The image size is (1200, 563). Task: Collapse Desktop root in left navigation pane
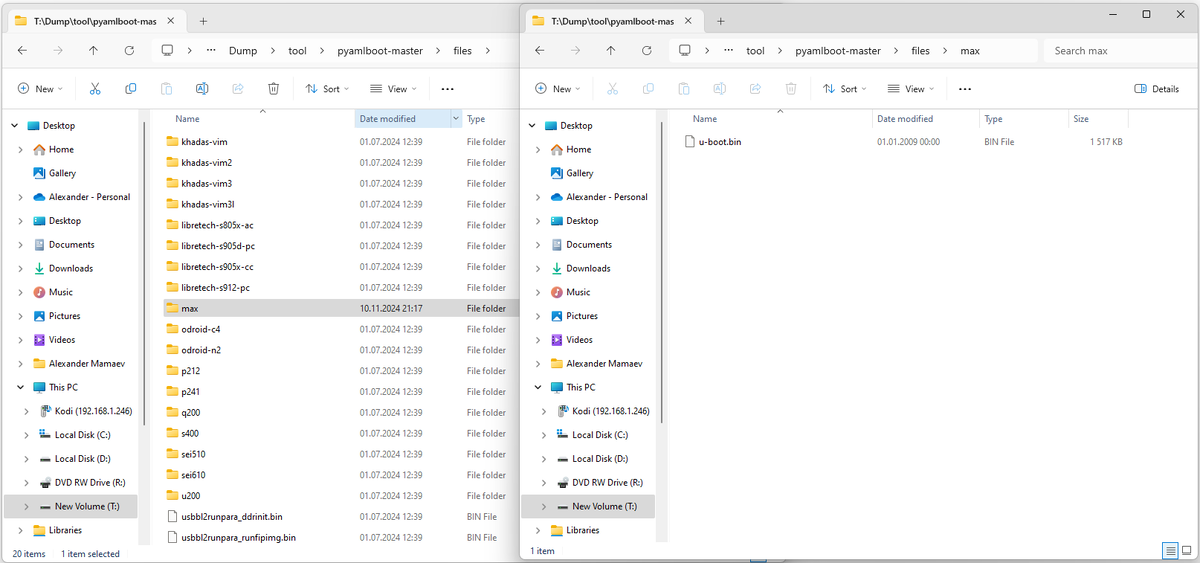[x=15, y=126]
